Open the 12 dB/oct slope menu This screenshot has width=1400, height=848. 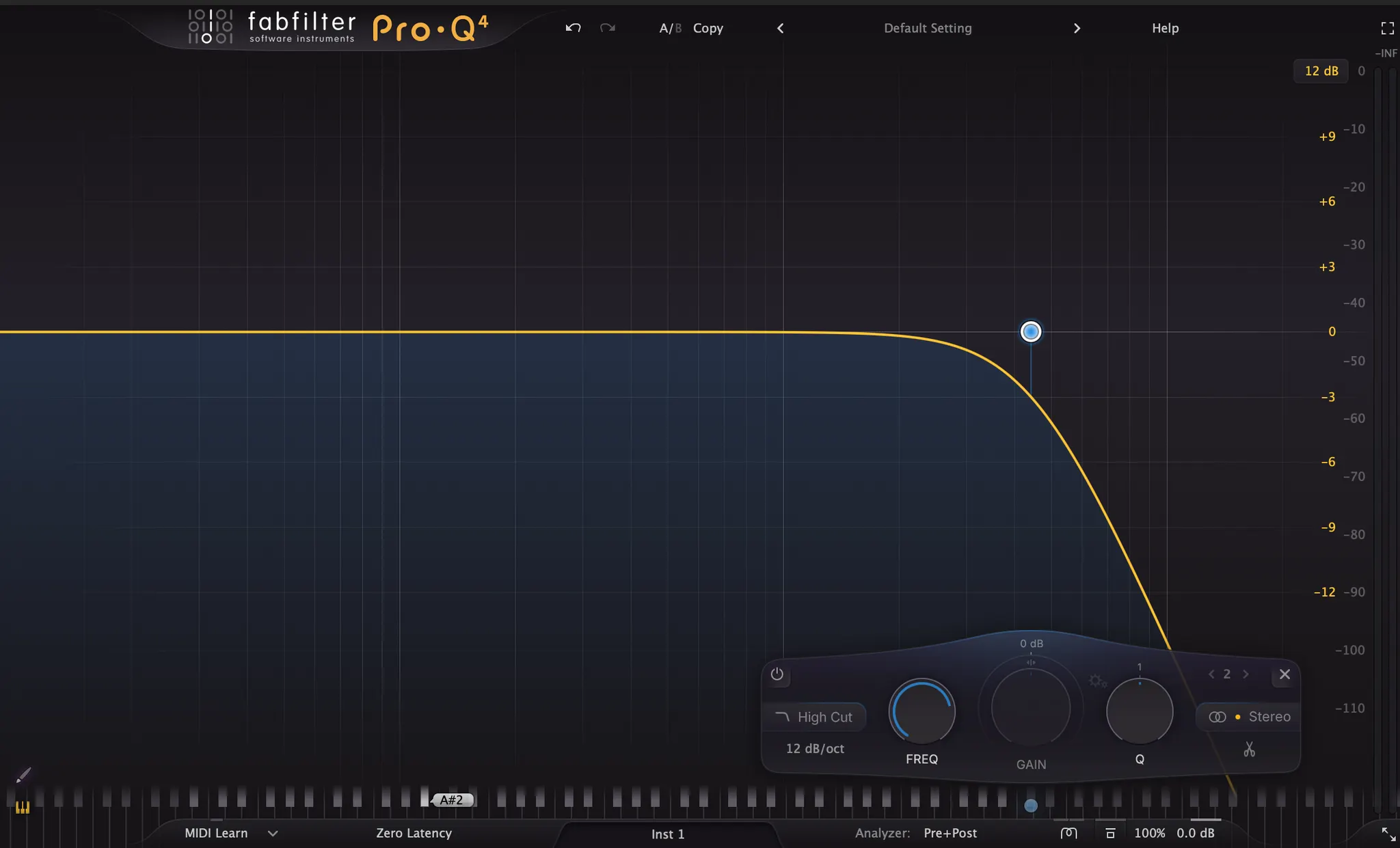(814, 748)
